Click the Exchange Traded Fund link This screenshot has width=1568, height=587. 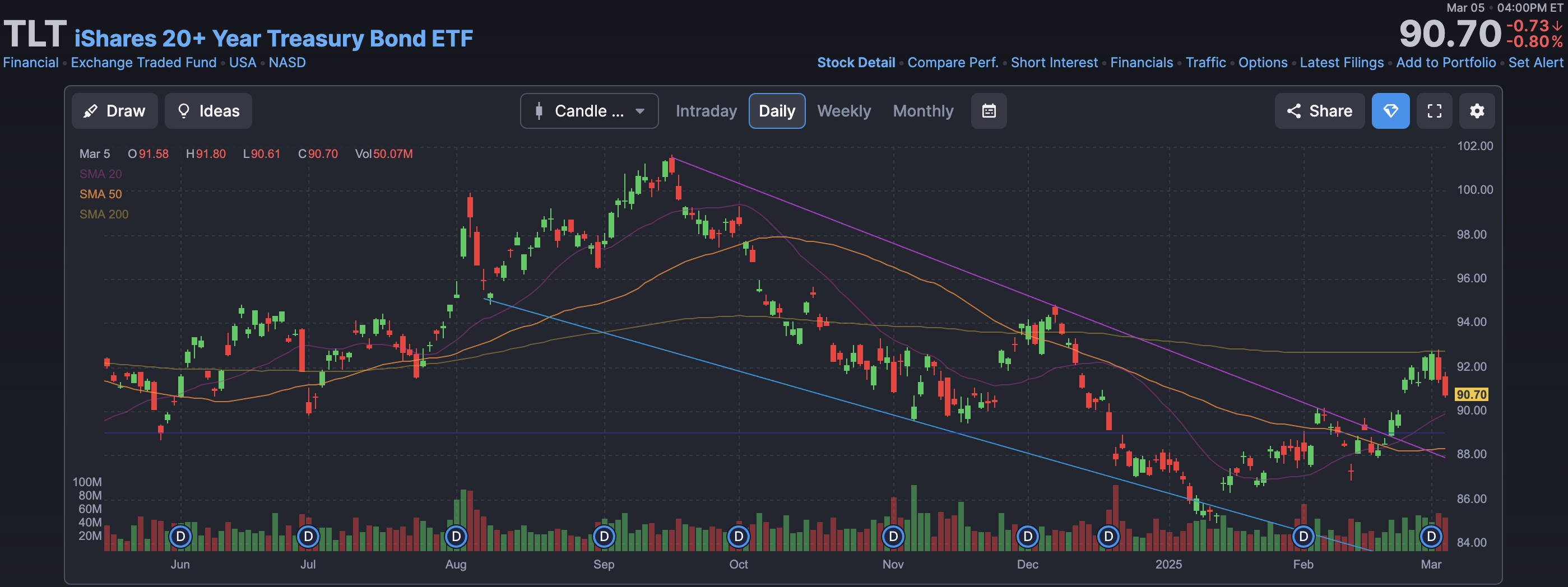coord(143,63)
